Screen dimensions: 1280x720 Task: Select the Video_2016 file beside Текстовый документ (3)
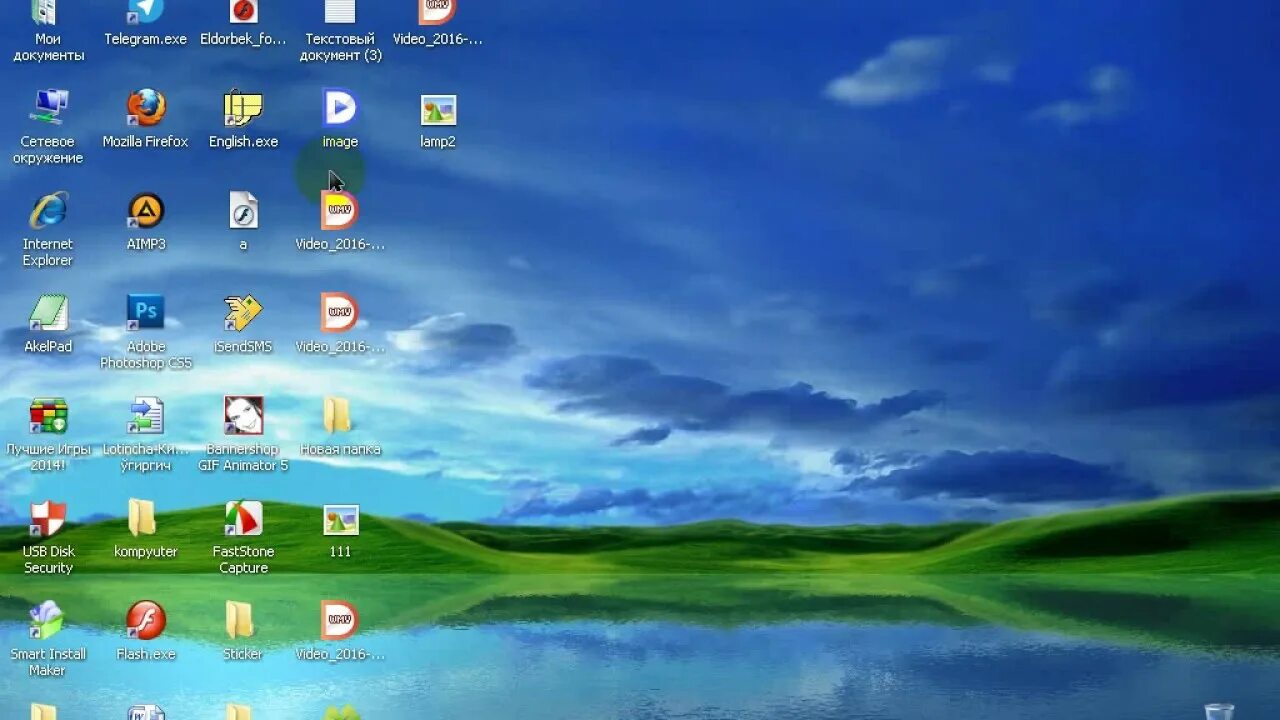(438, 24)
